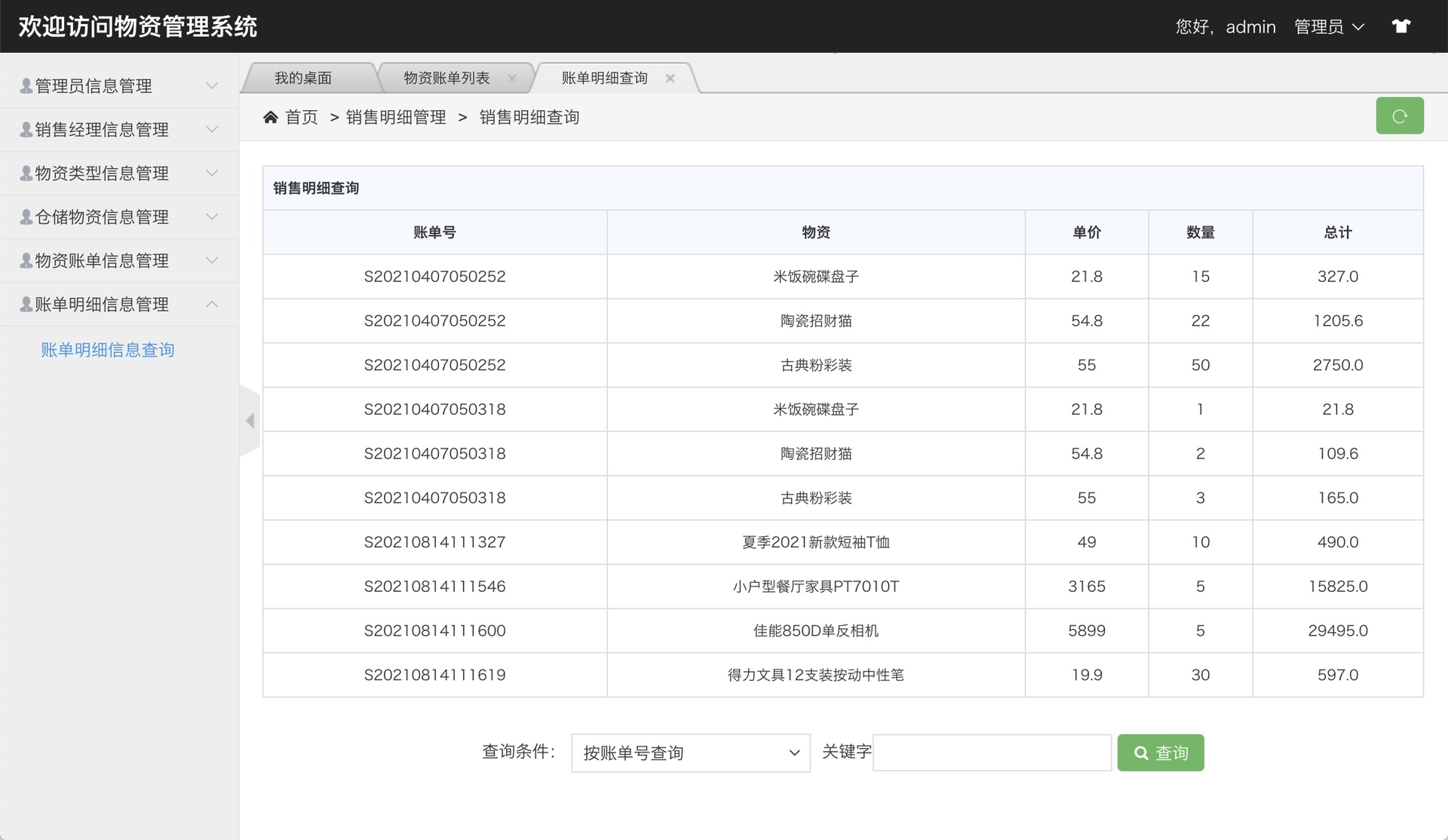Viewport: 1448px width, 840px height.
Task: Expand the 管理员信息管理 menu
Action: (106, 85)
